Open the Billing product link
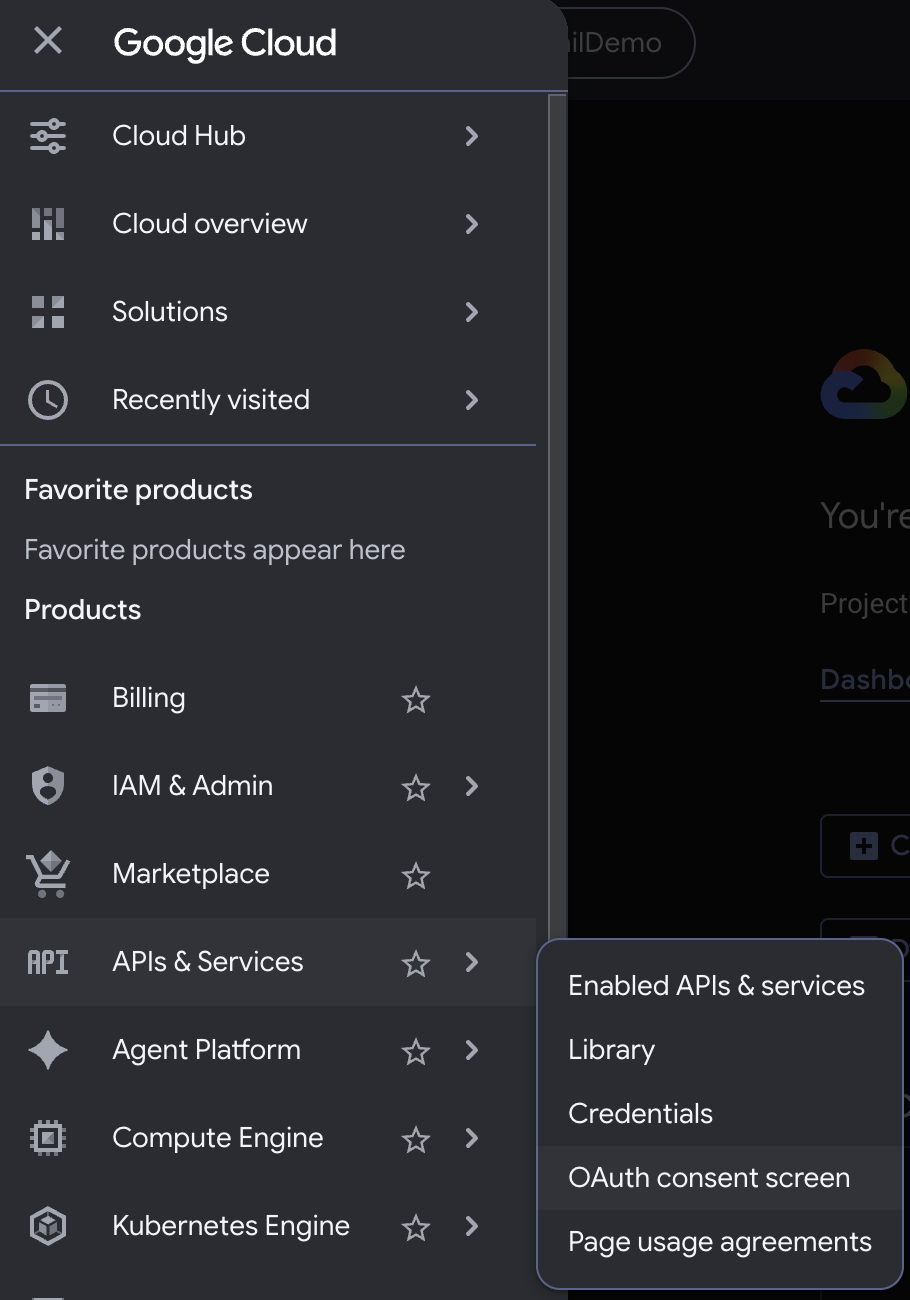This screenshot has width=910, height=1300. [x=149, y=698]
